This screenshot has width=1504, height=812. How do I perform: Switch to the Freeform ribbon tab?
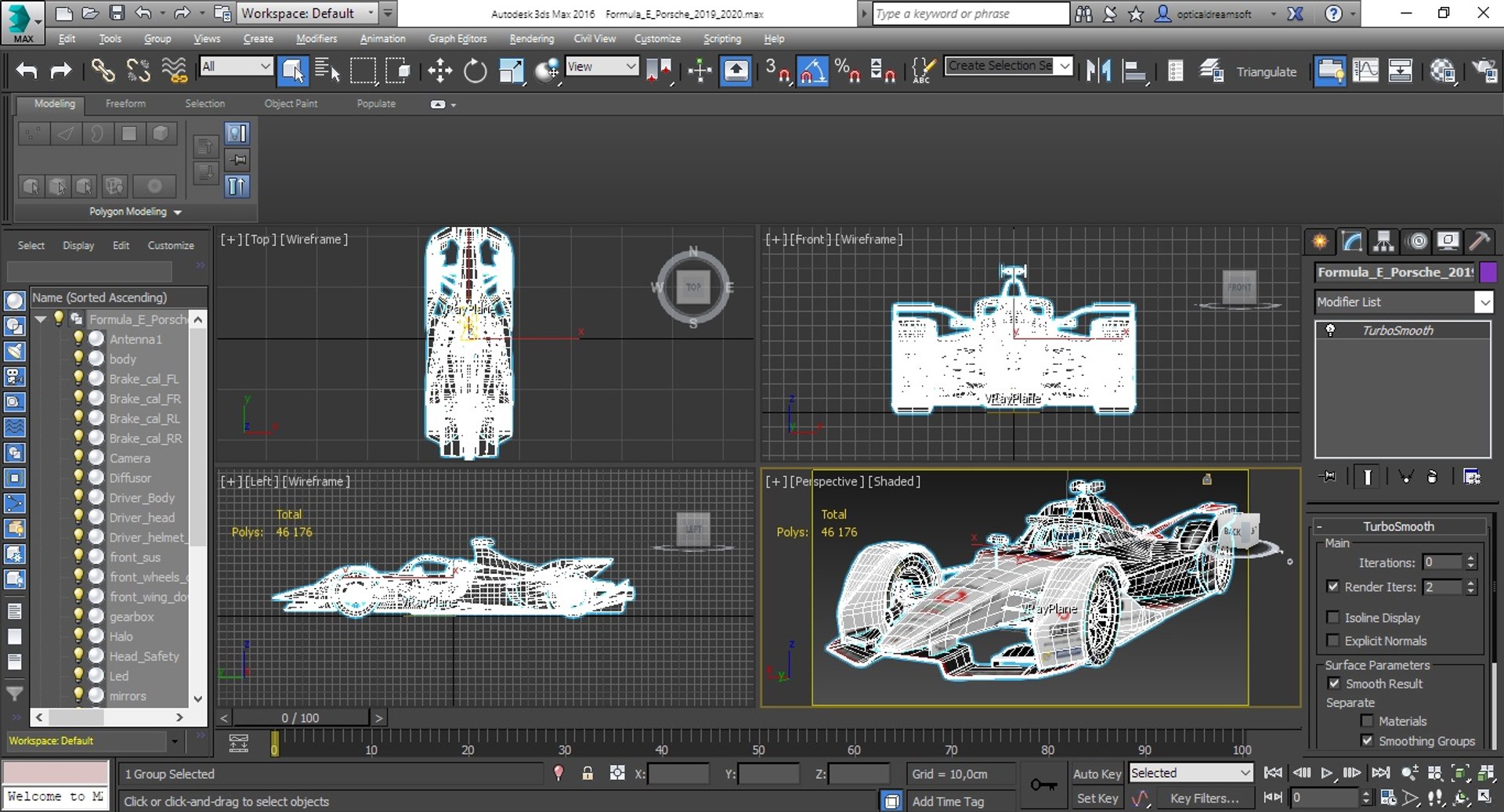click(x=125, y=103)
